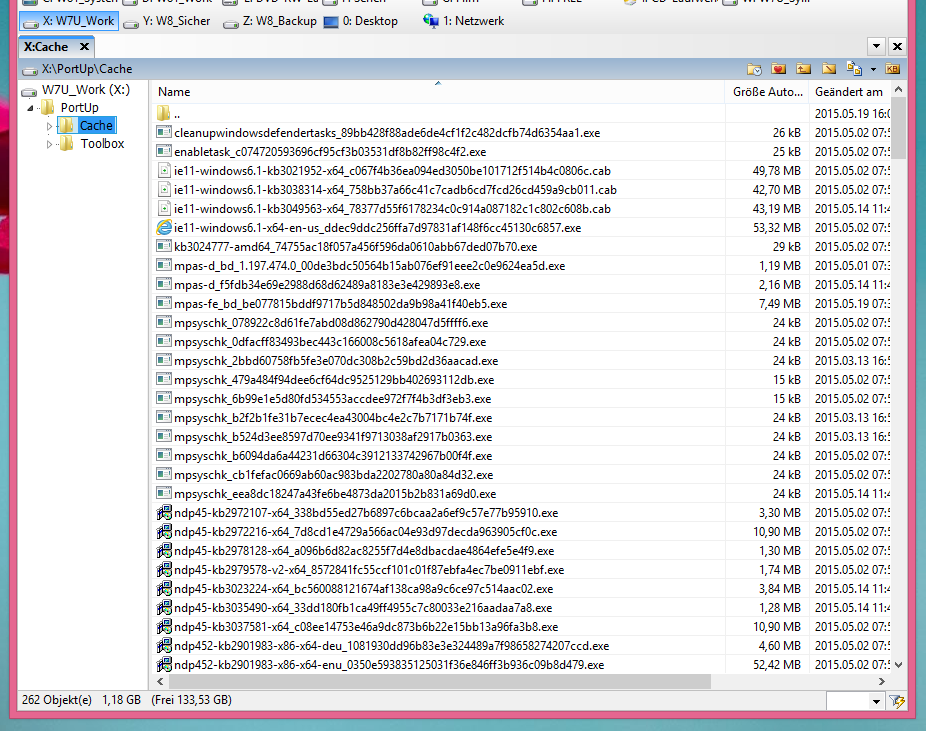Image resolution: width=926 pixels, height=731 pixels.
Task: Select the Cache folder in the tree
Action: (96, 125)
